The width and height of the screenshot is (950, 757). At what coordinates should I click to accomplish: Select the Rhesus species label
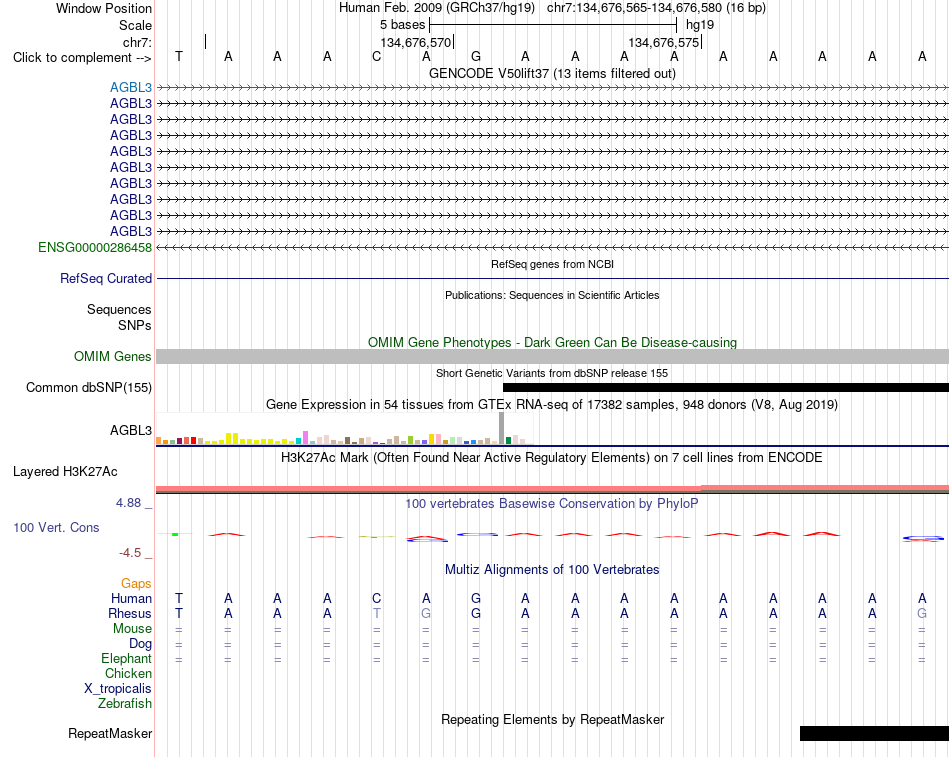pyautogui.click(x=130, y=613)
